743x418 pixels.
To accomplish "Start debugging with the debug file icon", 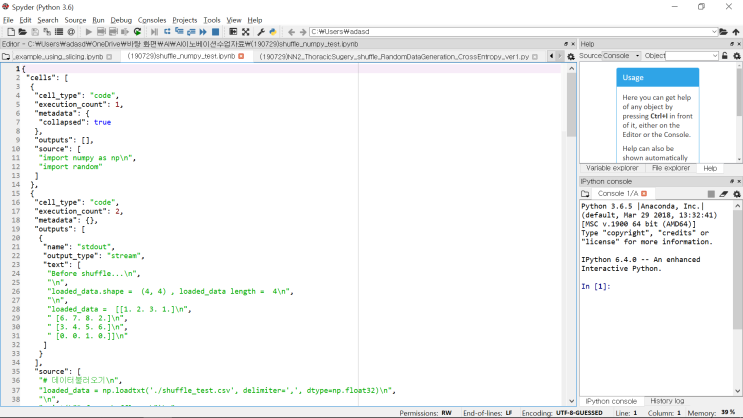I will (154, 32).
